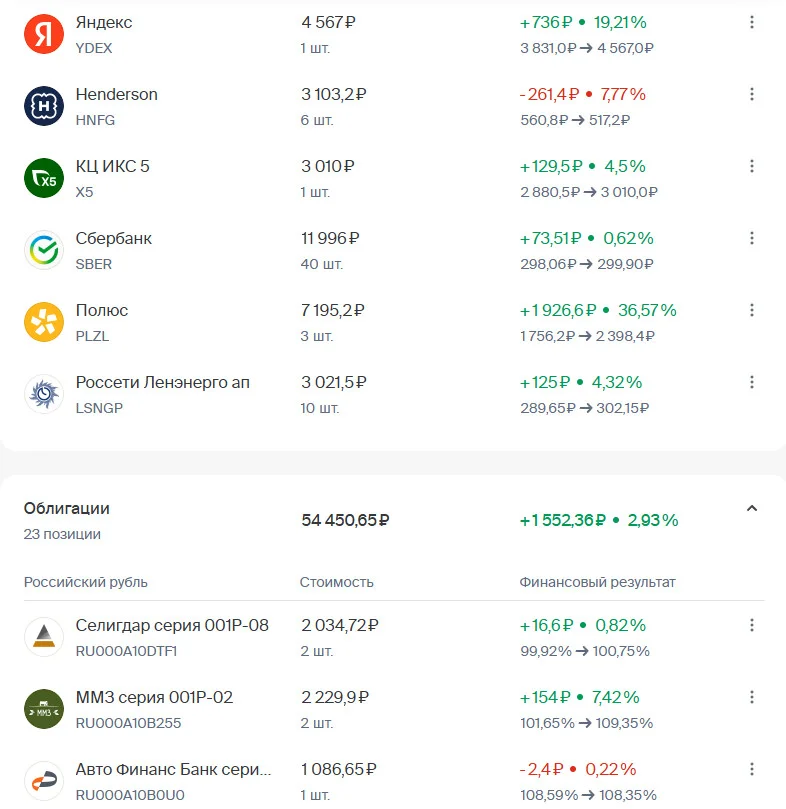The height and width of the screenshot is (809, 786).
Task: Open the Яндекс YDEX logo icon
Action: (44, 34)
